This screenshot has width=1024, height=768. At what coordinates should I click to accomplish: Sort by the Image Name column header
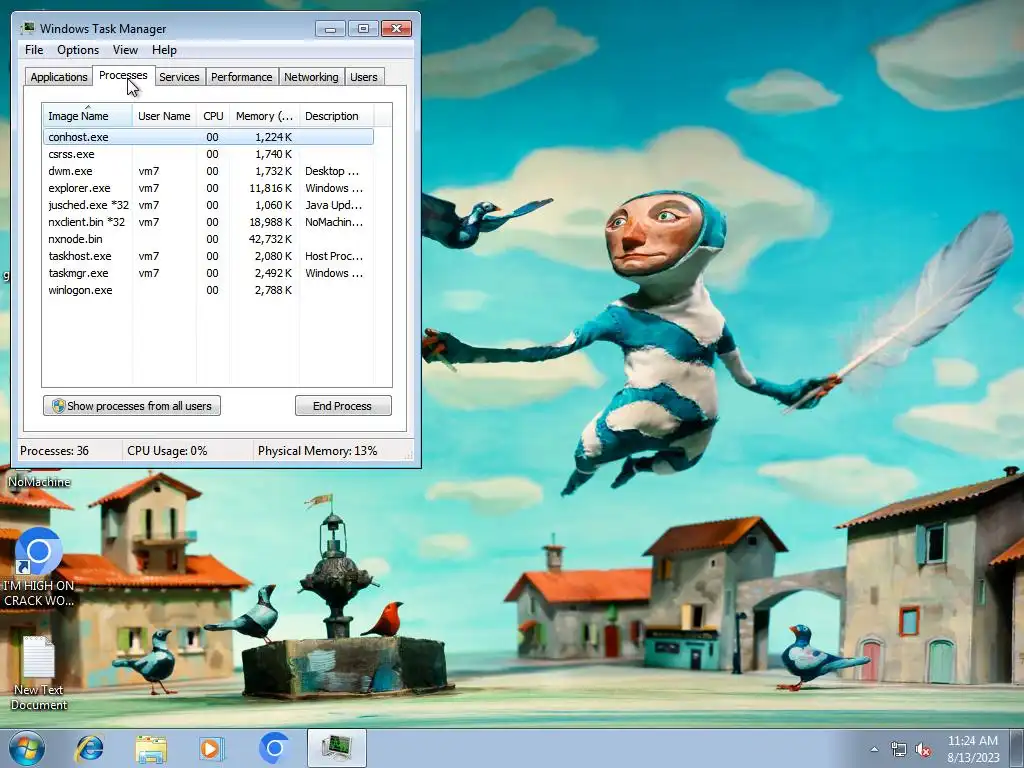pyautogui.click(x=88, y=116)
